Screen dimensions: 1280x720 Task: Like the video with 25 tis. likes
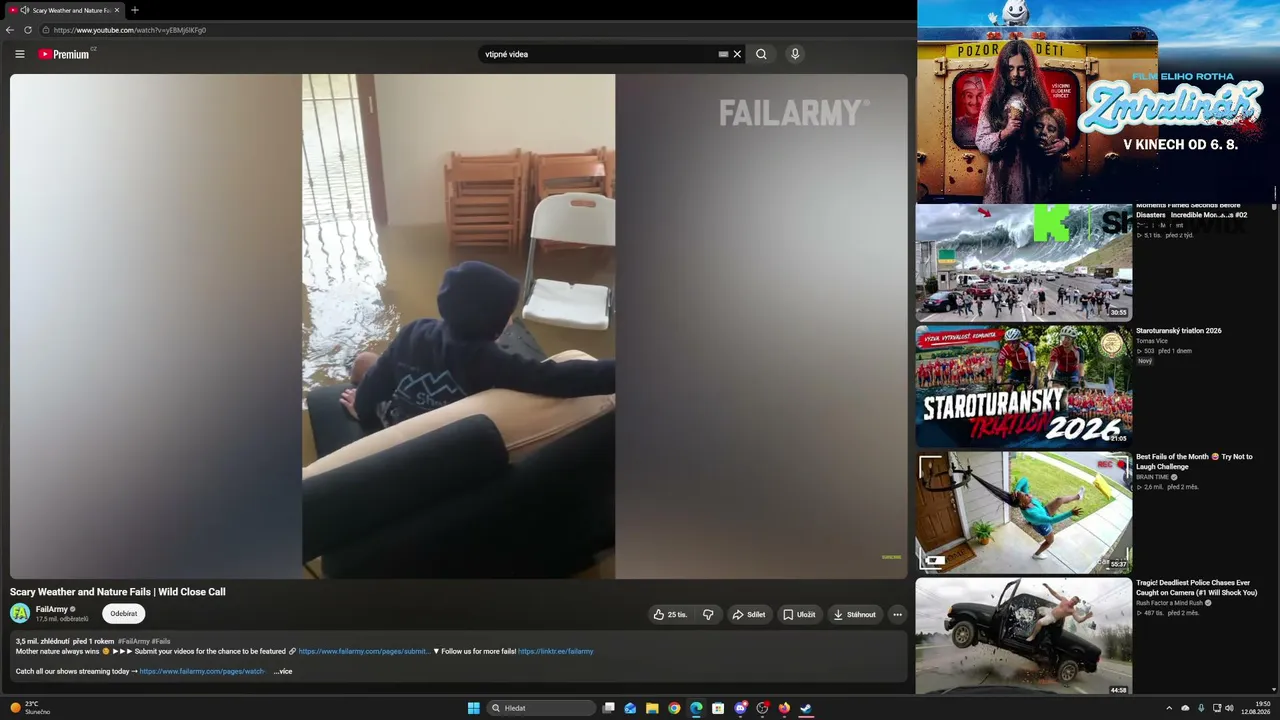coord(670,614)
